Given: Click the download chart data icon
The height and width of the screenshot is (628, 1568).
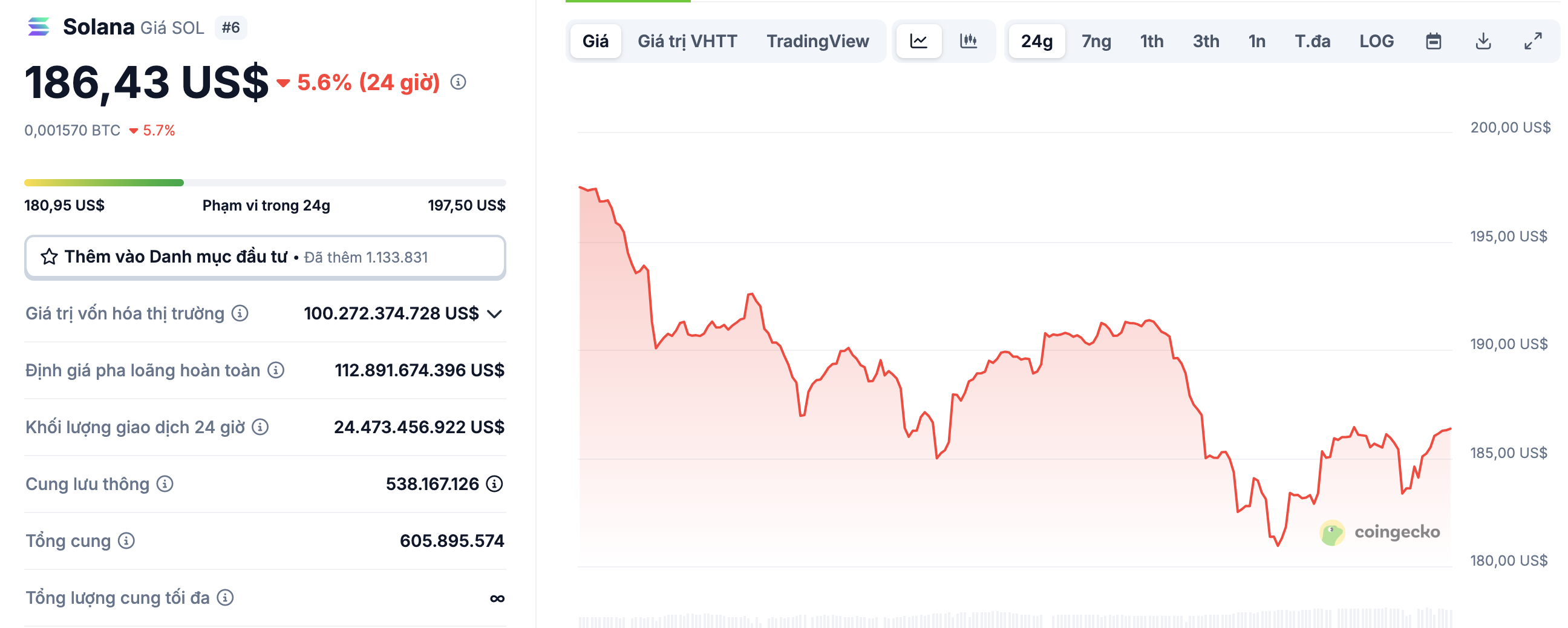Looking at the screenshot, I should click(1483, 41).
